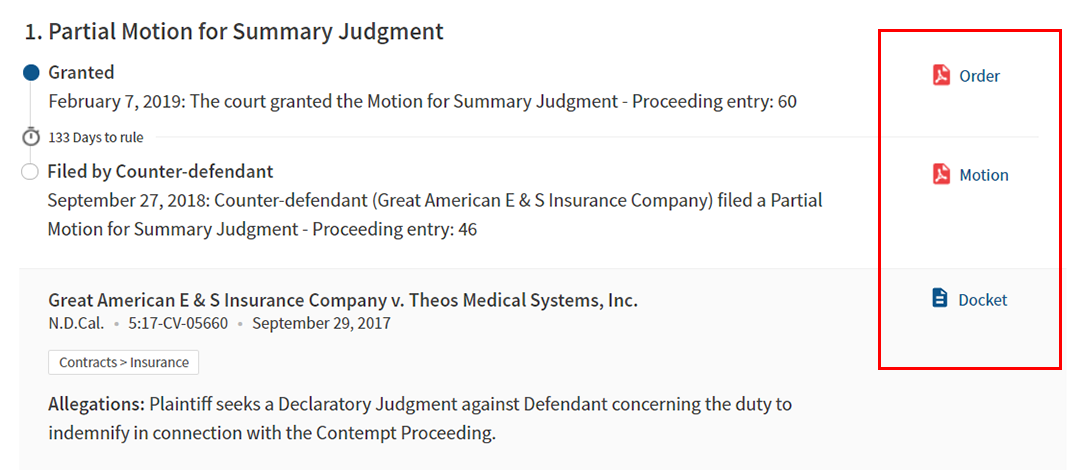Open the Order link

(x=979, y=76)
